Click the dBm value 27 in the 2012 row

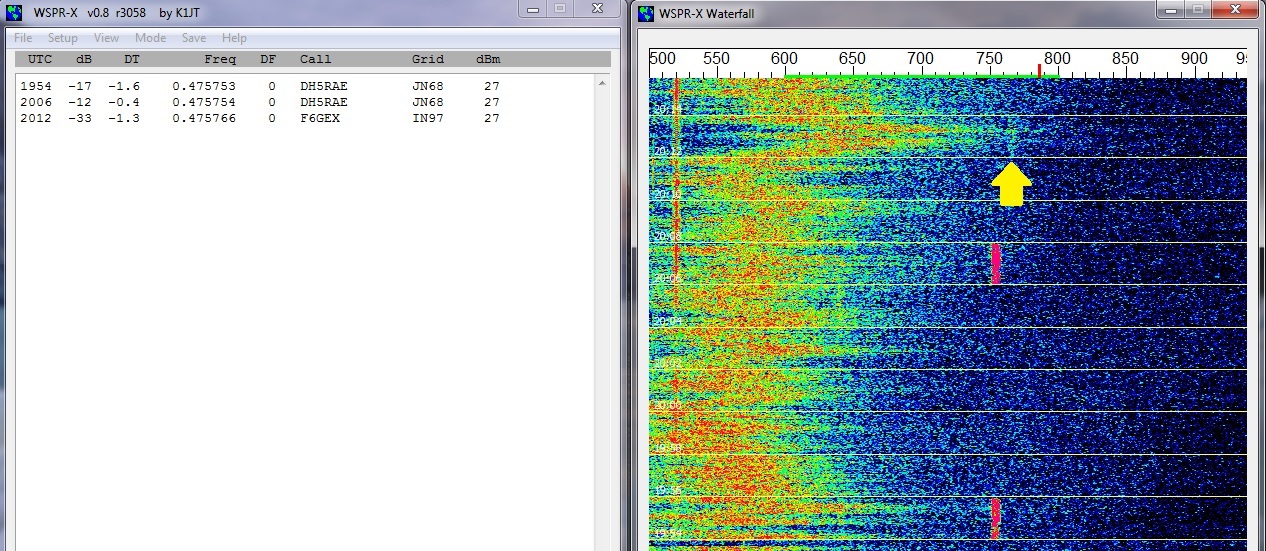click(492, 118)
